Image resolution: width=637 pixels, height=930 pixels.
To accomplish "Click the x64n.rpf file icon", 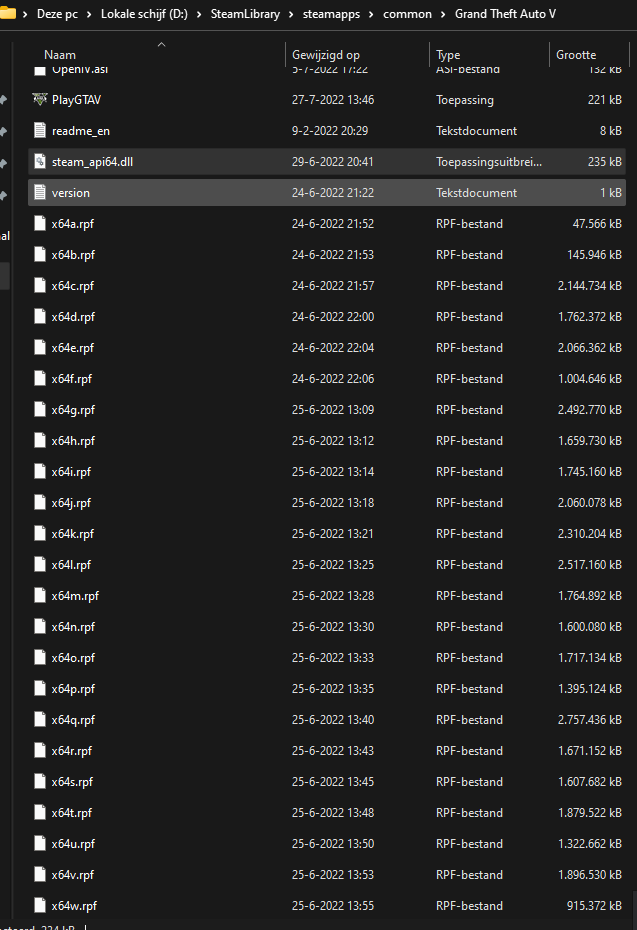I will pyautogui.click(x=40, y=626).
